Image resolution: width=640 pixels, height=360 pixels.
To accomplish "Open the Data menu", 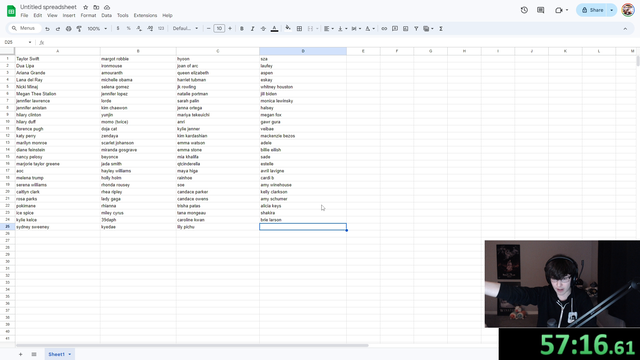I will pos(107,16).
